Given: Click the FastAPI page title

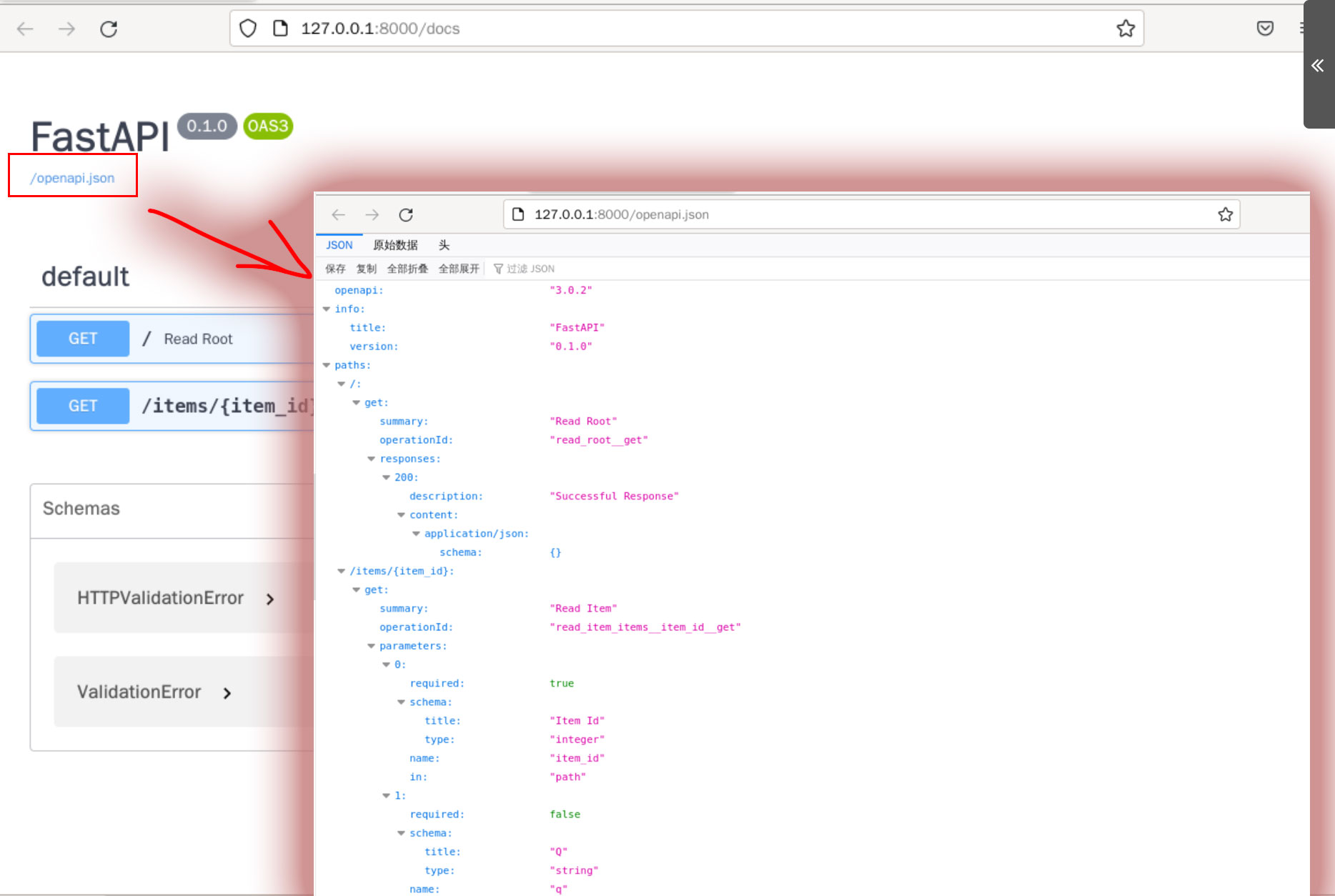Looking at the screenshot, I should coord(100,136).
